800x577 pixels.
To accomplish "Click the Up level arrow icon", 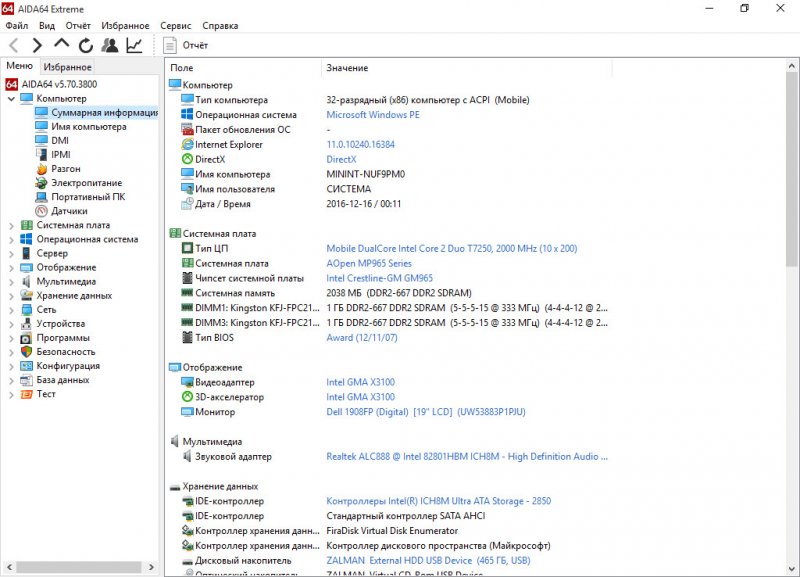I will click(x=61, y=45).
